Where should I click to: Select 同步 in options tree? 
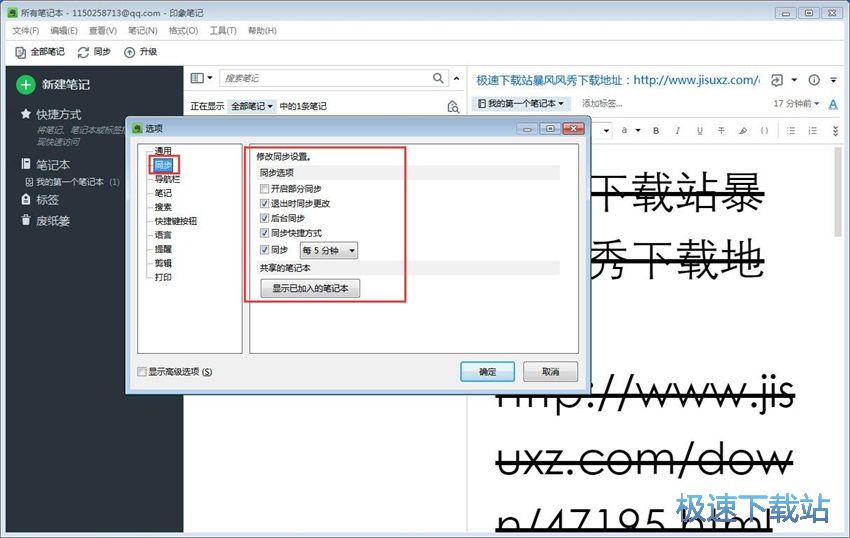(x=163, y=164)
